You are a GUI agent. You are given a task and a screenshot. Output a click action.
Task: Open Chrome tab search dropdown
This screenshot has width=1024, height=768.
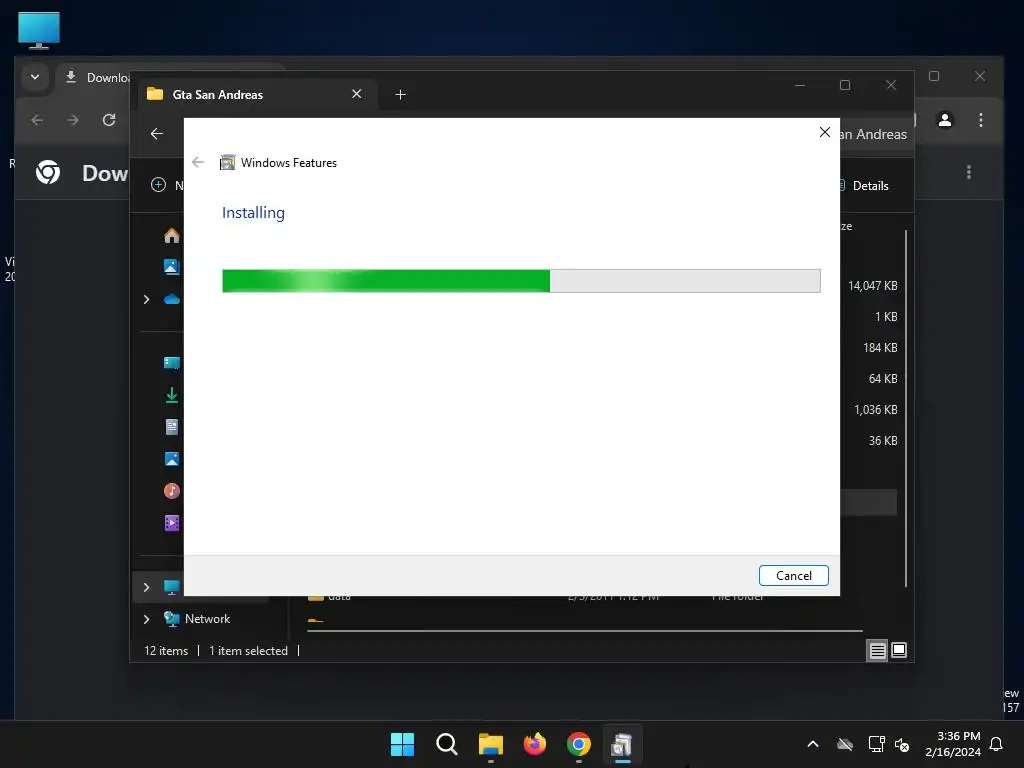point(35,77)
